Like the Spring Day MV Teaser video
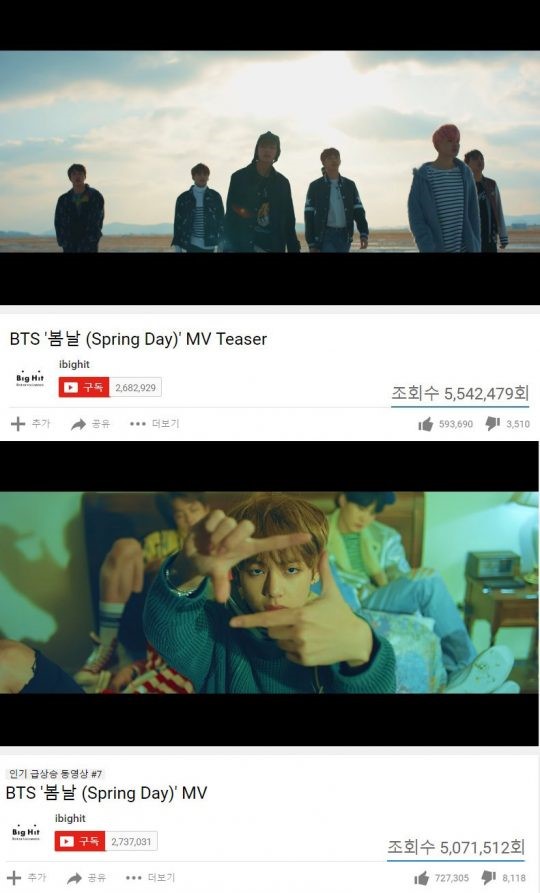This screenshot has height=893, width=540. pyautogui.click(x=426, y=424)
